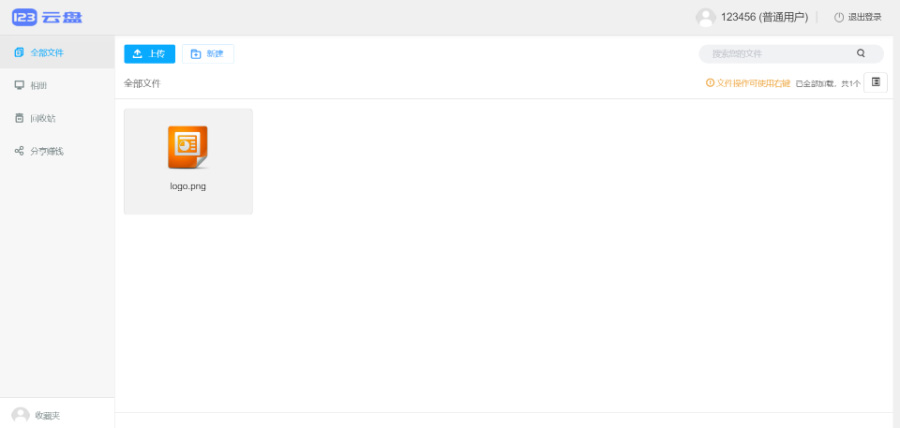Click the 退出登录 logout link
900x428 pixels.
click(x=865, y=17)
